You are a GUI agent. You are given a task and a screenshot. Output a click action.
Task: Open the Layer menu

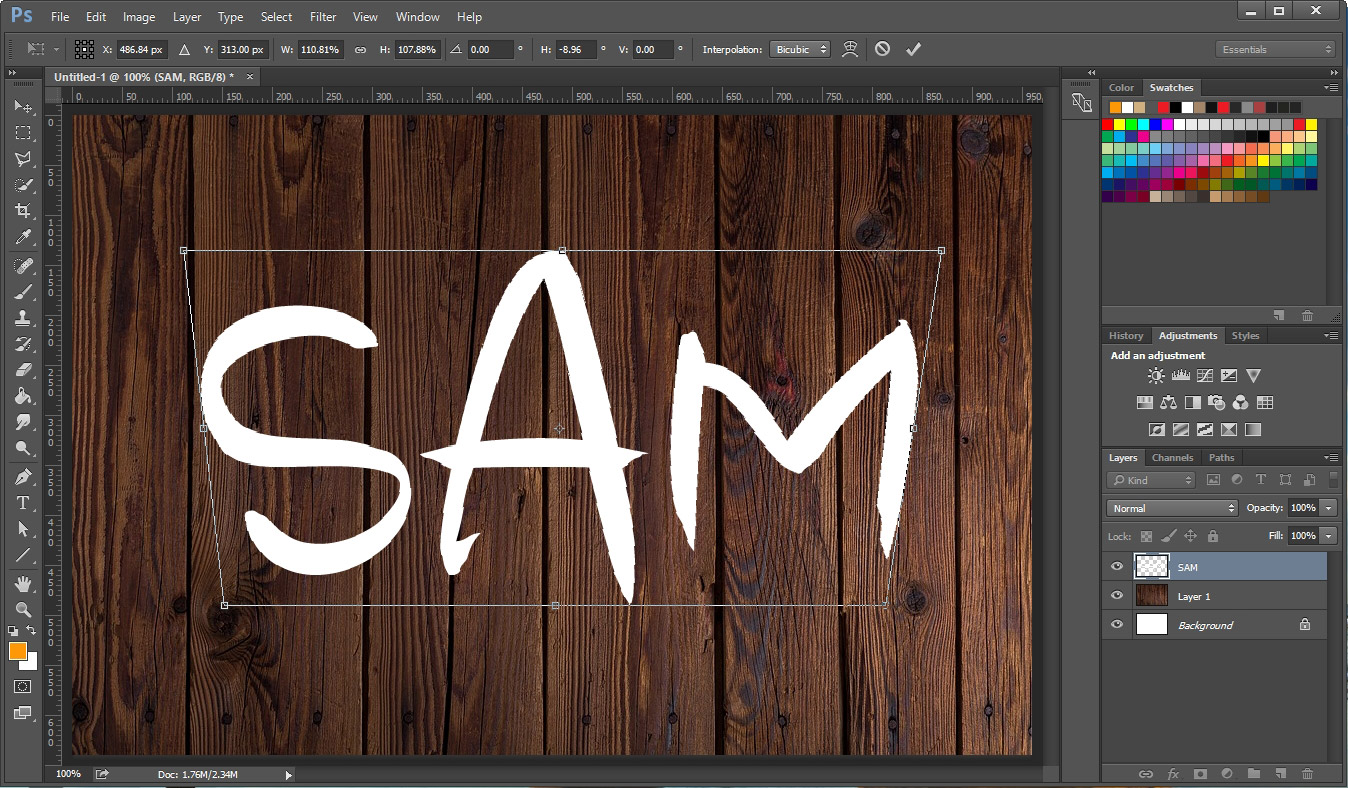point(187,17)
